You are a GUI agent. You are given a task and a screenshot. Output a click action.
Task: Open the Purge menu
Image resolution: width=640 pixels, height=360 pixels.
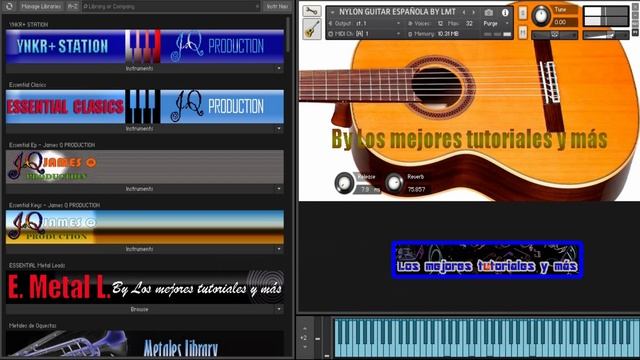(x=496, y=24)
